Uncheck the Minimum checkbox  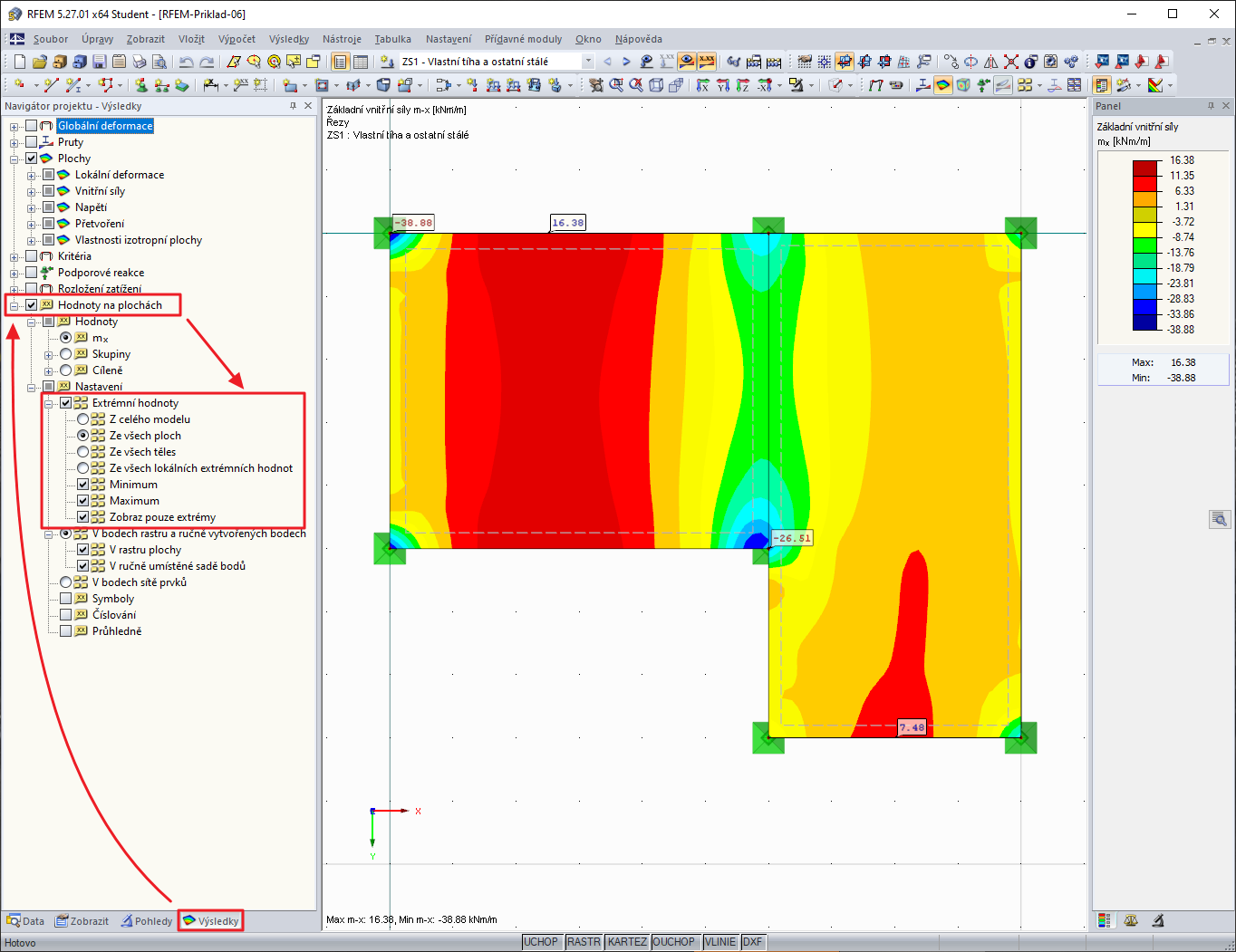tap(83, 485)
